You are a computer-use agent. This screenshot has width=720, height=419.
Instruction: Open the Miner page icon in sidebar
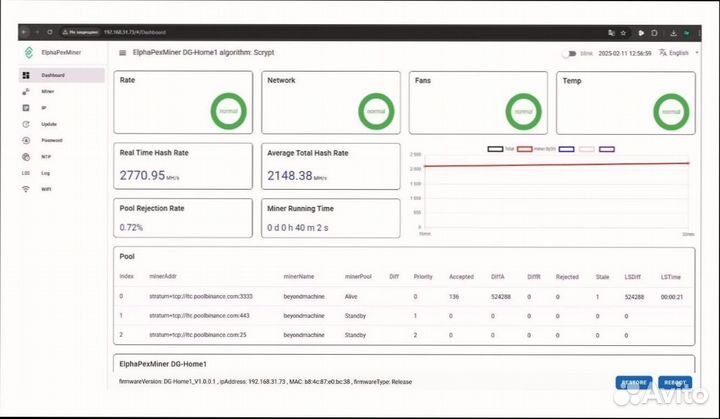[x=25, y=91]
